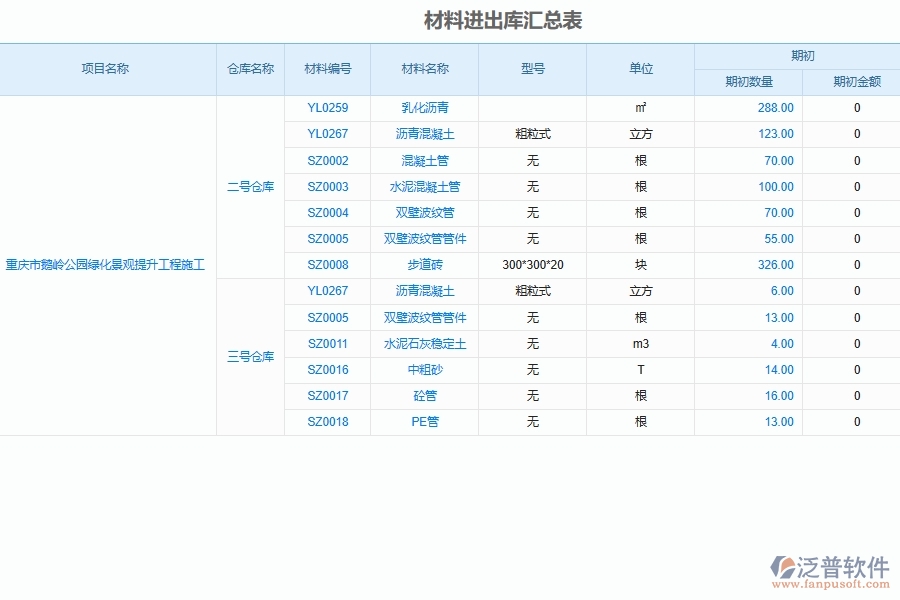Click quantity 288.00 for 乳化沥青
Viewport: 900px width, 600px height.
pyautogui.click(x=776, y=108)
